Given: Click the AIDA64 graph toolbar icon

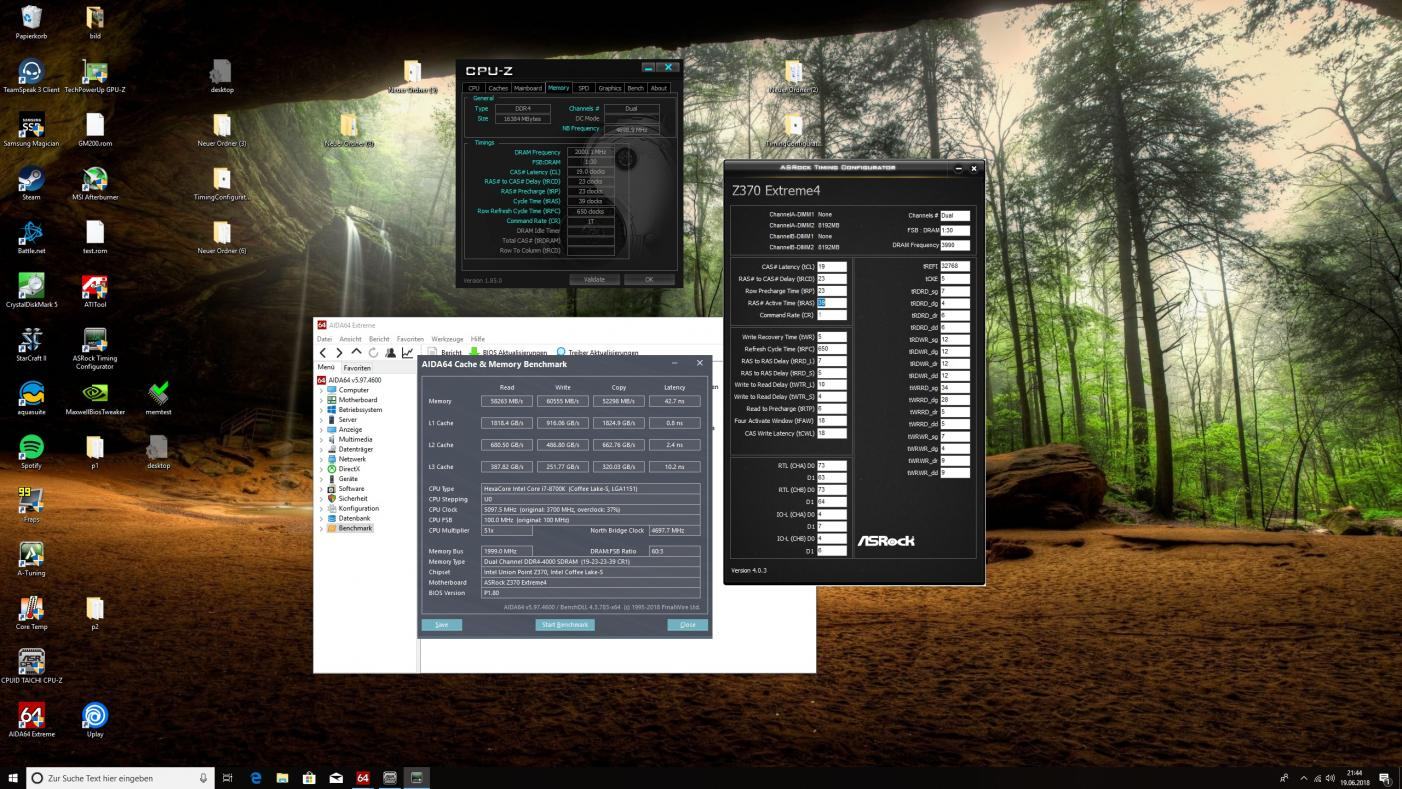Looking at the screenshot, I should (407, 353).
